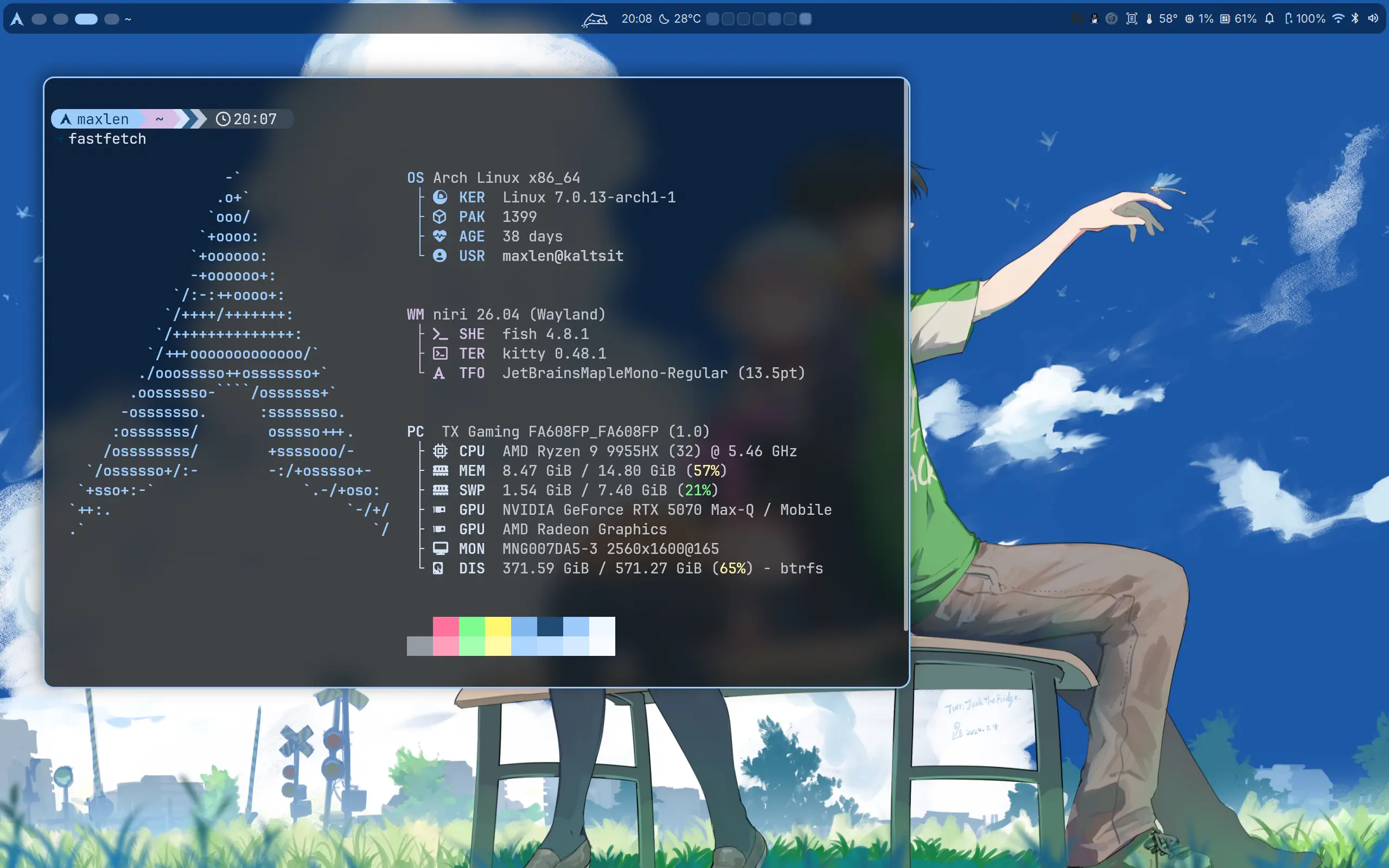
Task: Click the bright yellow color block
Action: pos(498,626)
